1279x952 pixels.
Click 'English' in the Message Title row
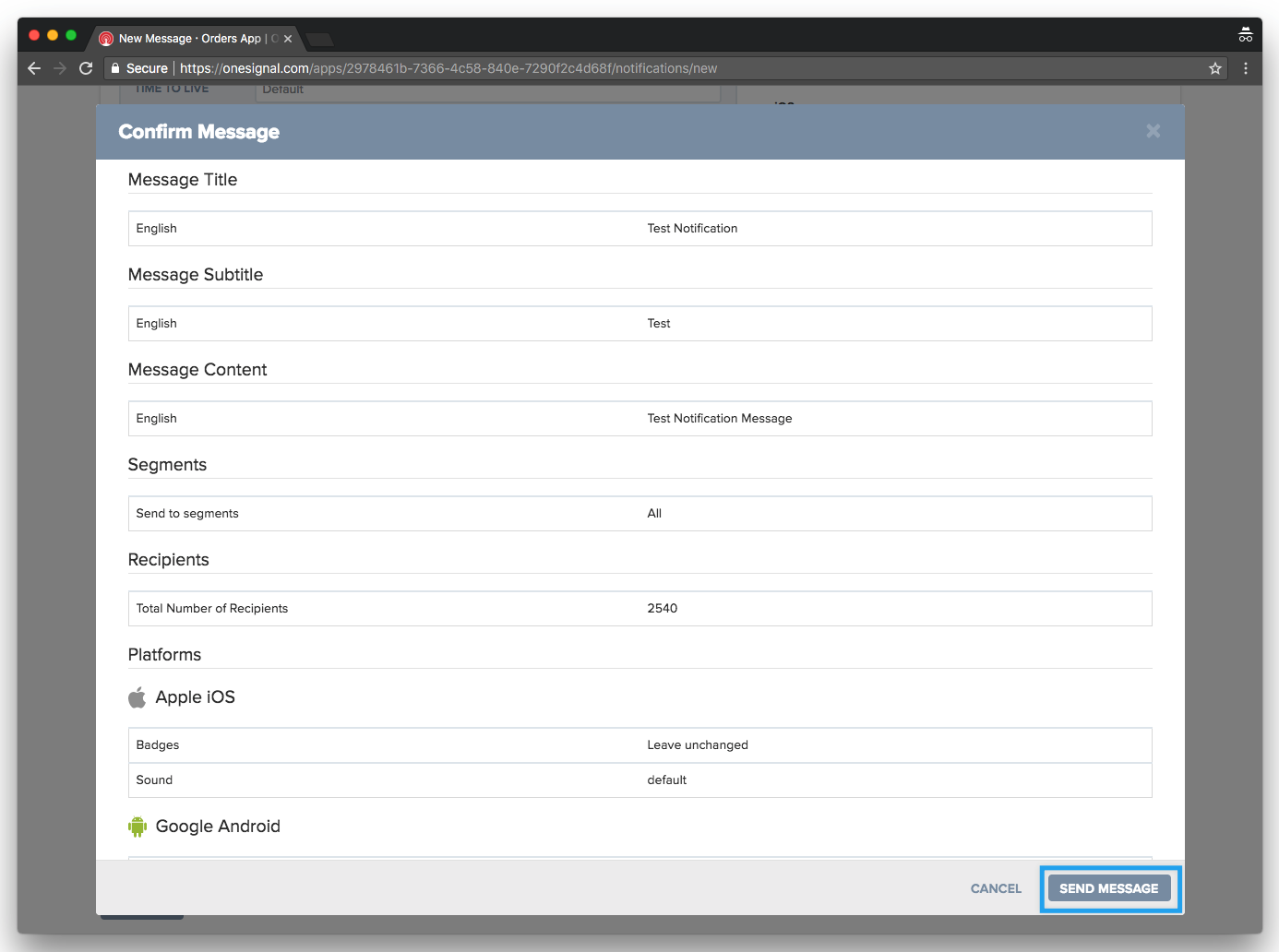(157, 229)
